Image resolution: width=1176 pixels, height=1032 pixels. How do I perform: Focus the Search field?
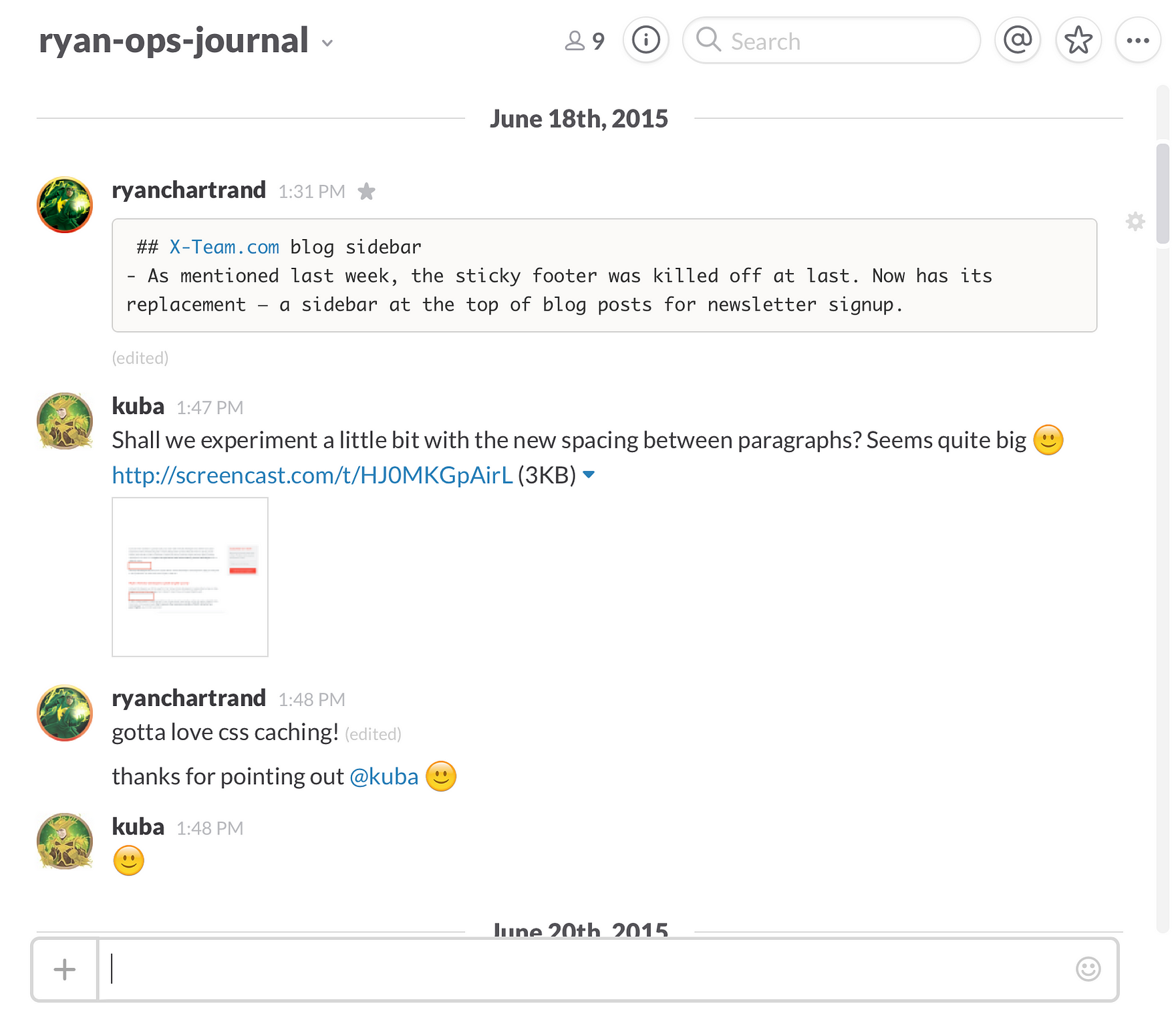831,41
